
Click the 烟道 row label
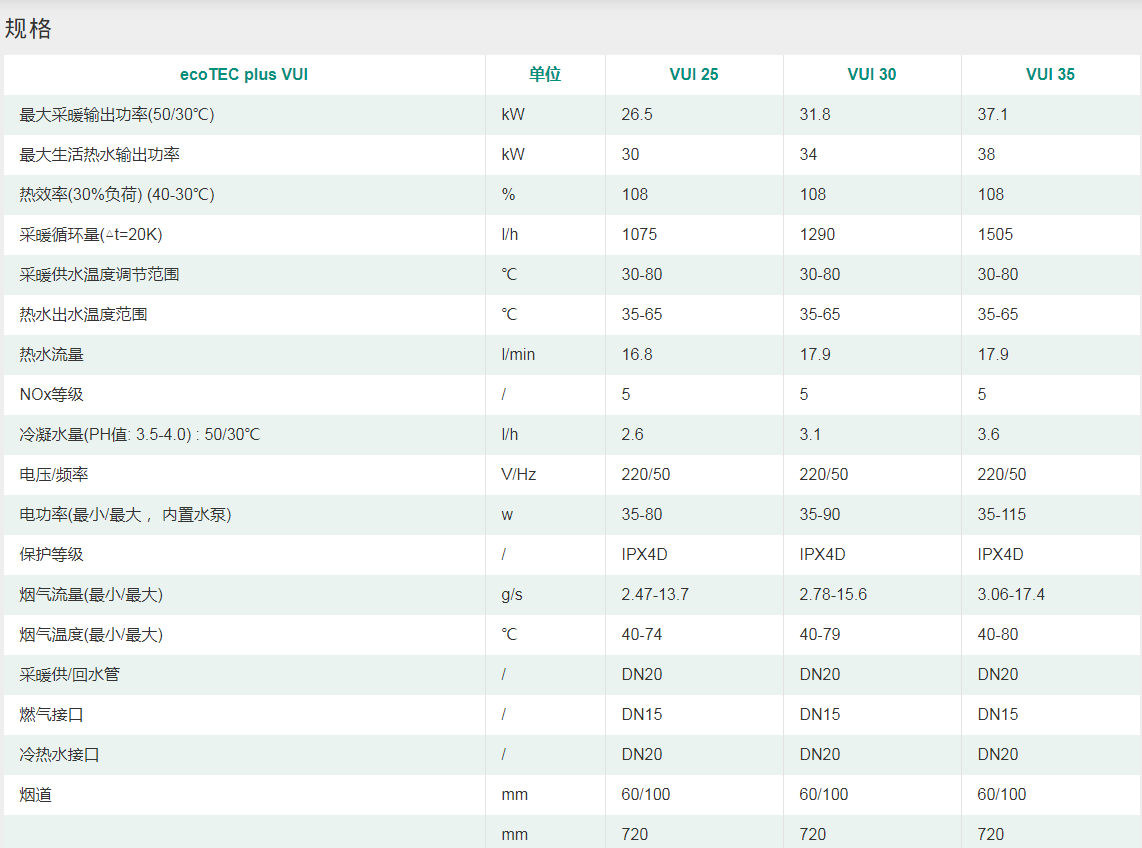[35, 794]
